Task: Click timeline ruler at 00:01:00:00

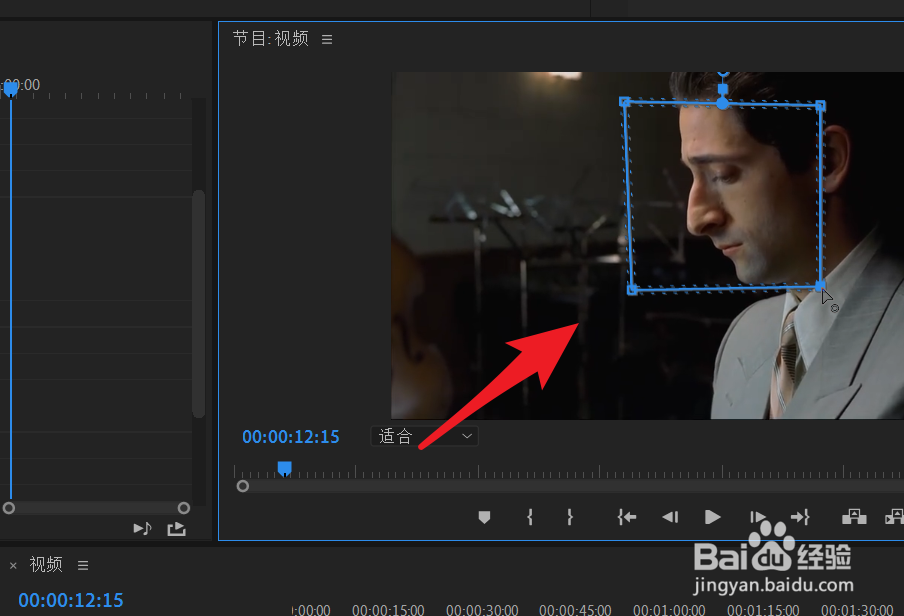Action: click(669, 610)
